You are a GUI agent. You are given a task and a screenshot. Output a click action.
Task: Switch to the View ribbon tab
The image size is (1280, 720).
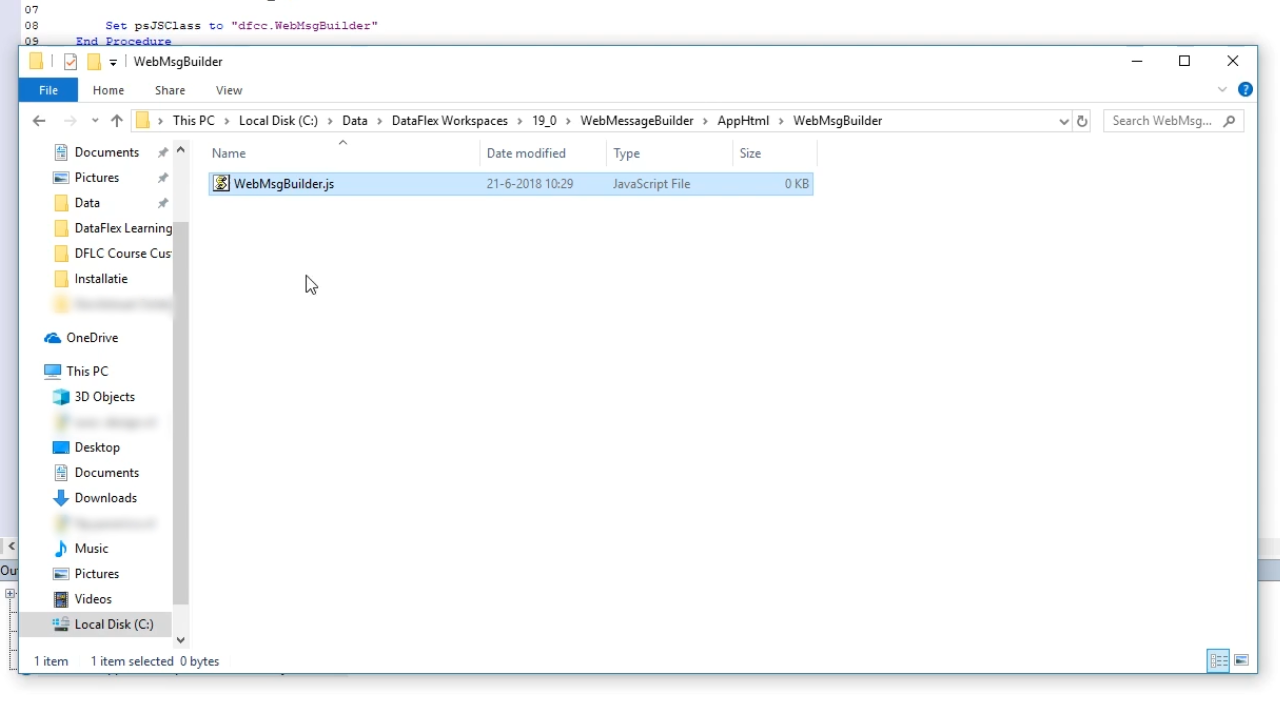click(229, 90)
